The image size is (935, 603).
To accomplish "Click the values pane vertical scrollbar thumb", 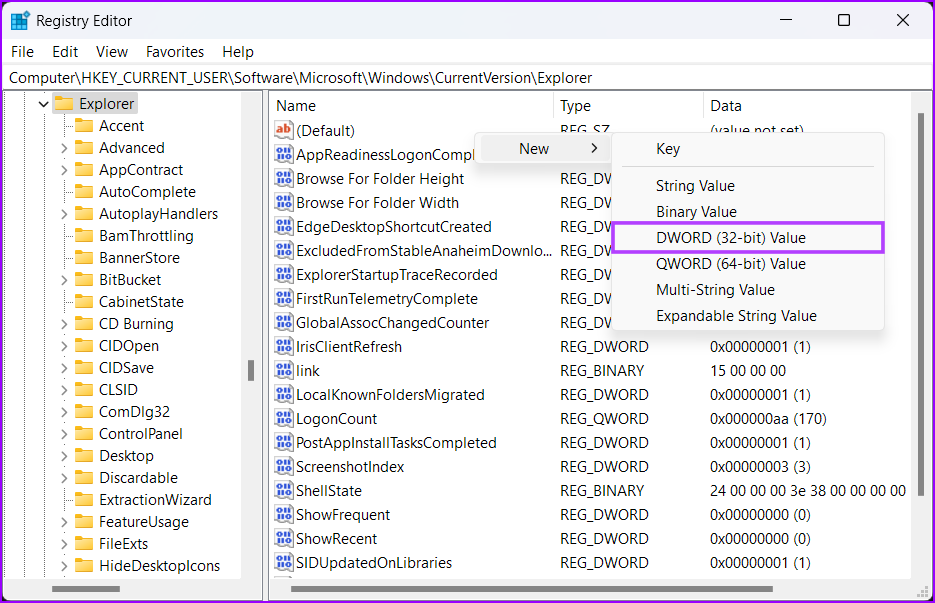I will (921, 304).
